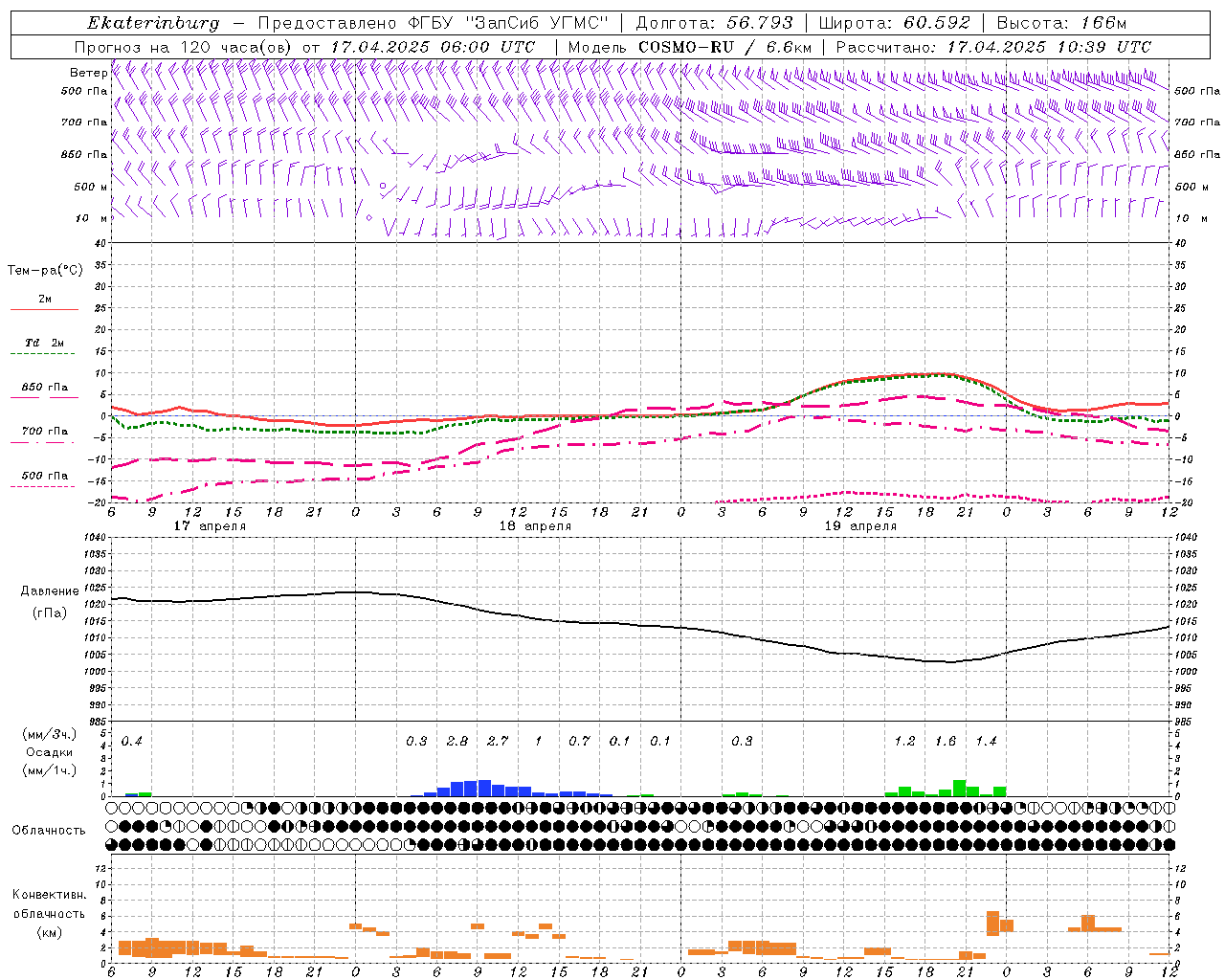Click the "17 апреля" date label
Screen dimensions: 1225x980
210,526
